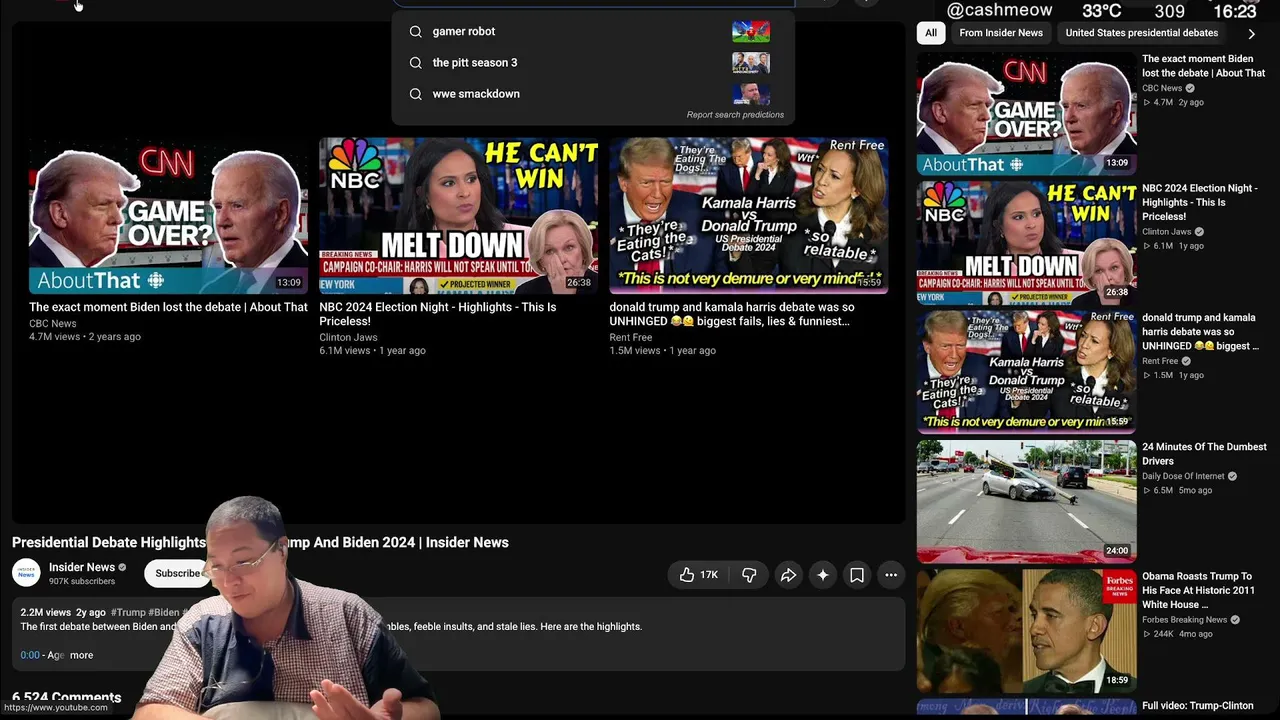Open the #Trump hashtag
This screenshot has width=1280, height=720.
[x=128, y=612]
